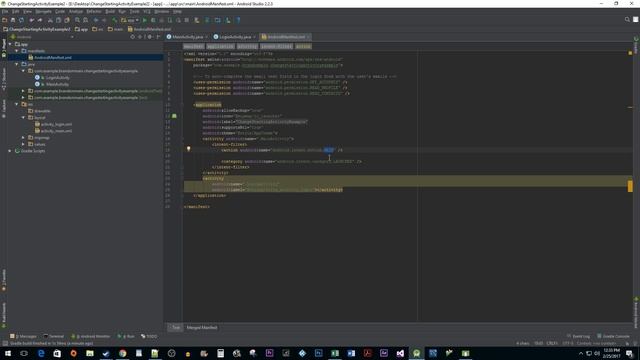
Task: Select LoginActivity in the project tree
Action: (x=58, y=78)
